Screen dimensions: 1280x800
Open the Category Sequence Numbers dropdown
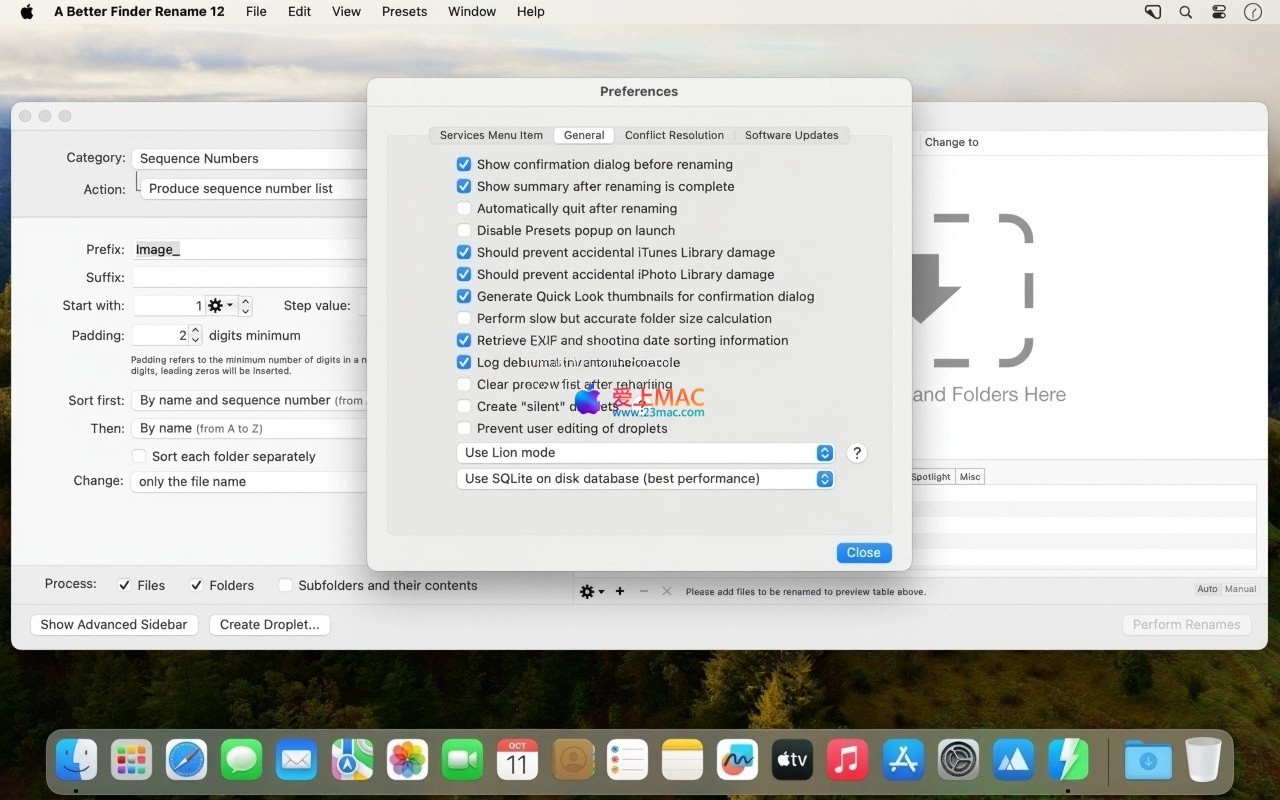(250, 158)
